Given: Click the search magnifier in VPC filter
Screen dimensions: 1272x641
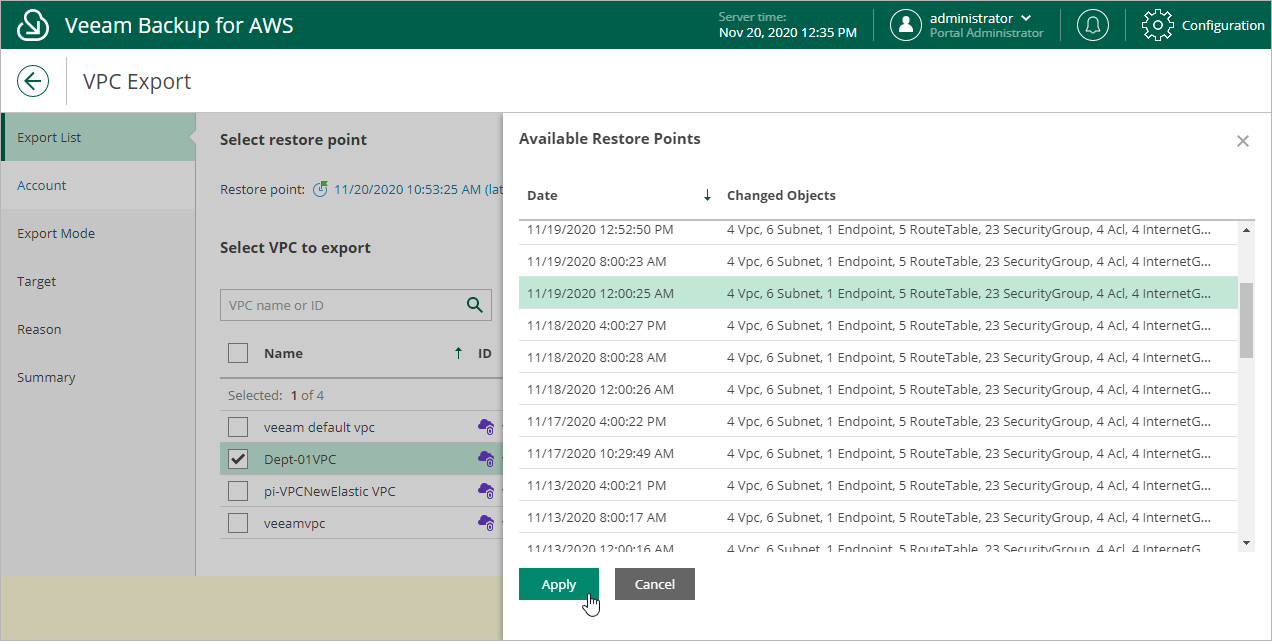Looking at the screenshot, I should [475, 305].
